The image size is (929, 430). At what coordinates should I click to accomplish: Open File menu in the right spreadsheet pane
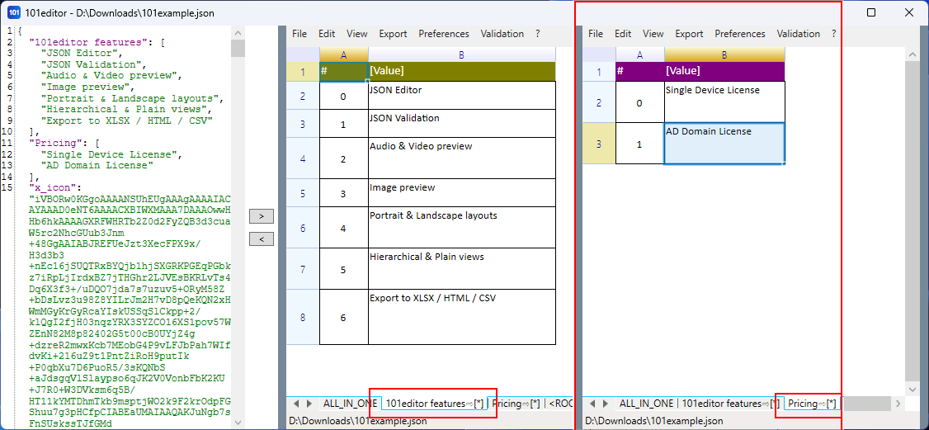tap(595, 34)
